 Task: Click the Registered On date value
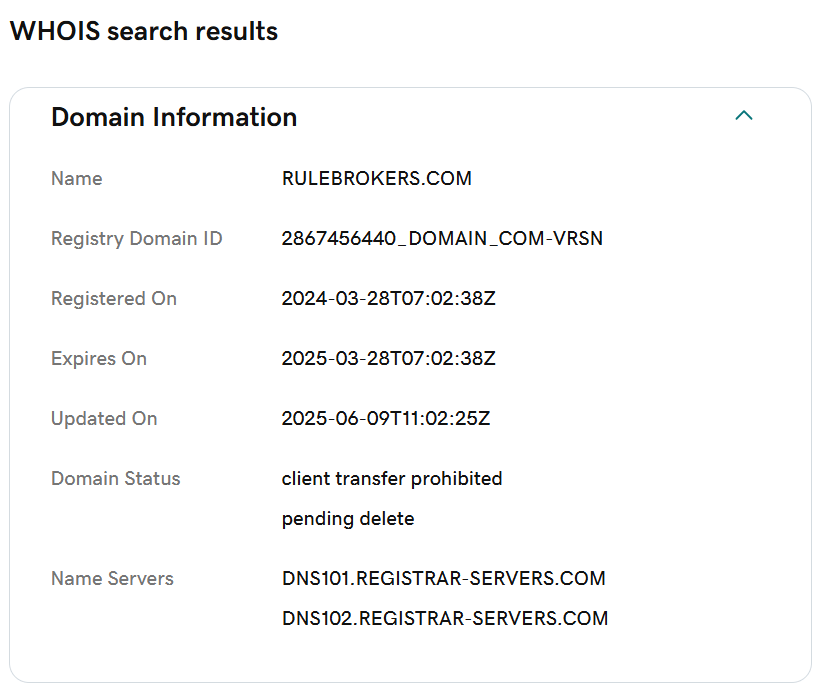click(388, 299)
